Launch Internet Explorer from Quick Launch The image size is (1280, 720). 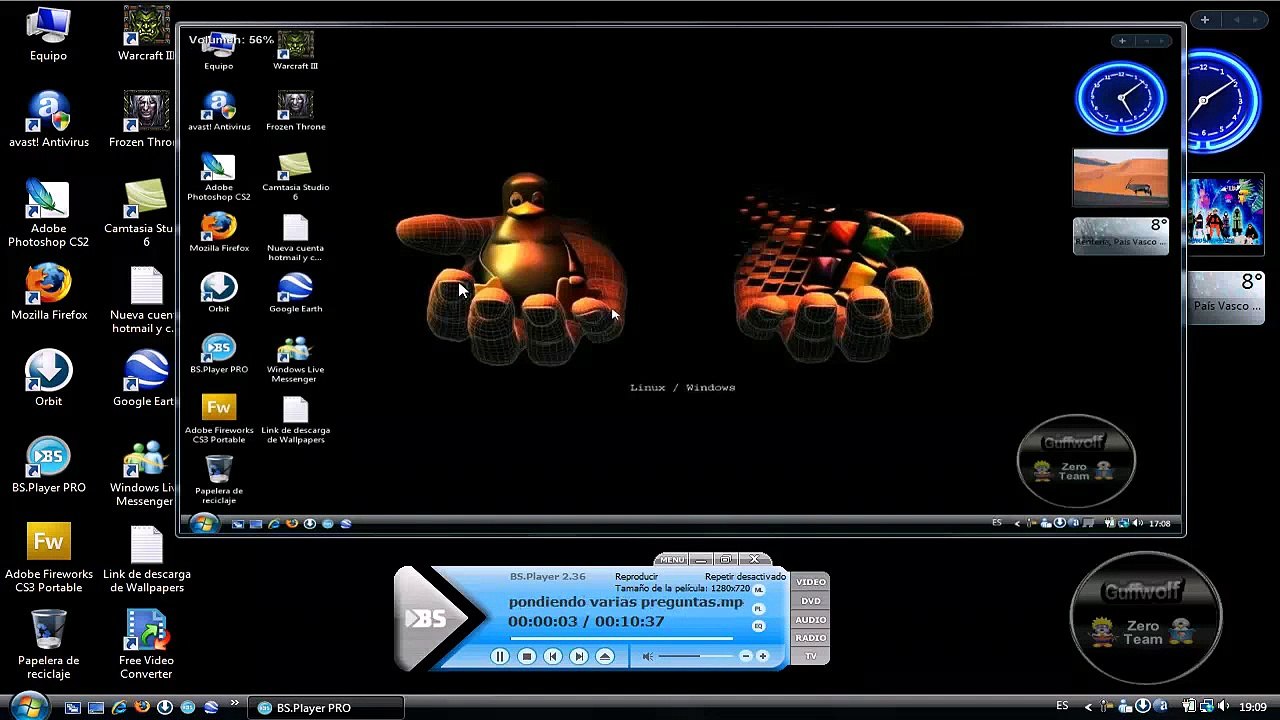tap(119, 708)
